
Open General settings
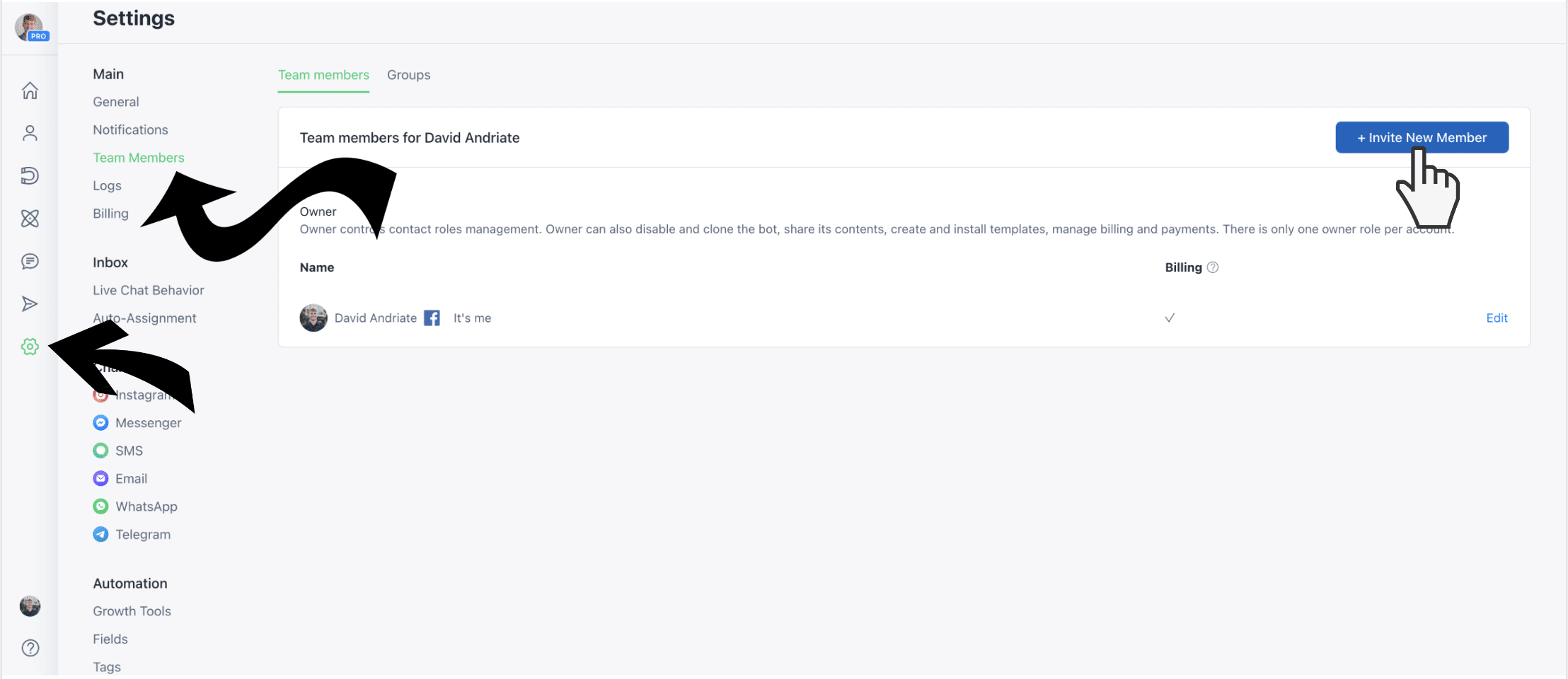coord(116,102)
